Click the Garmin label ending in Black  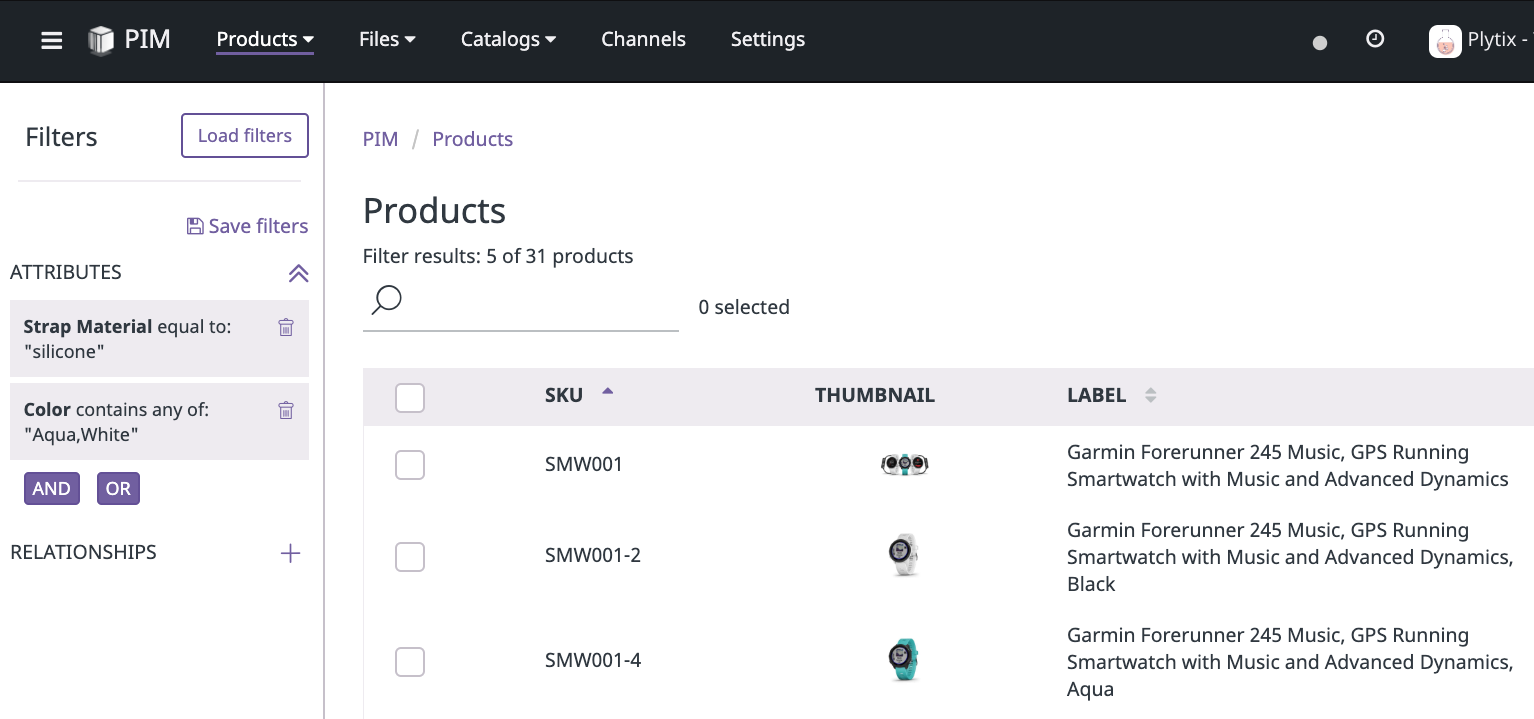(1290, 557)
